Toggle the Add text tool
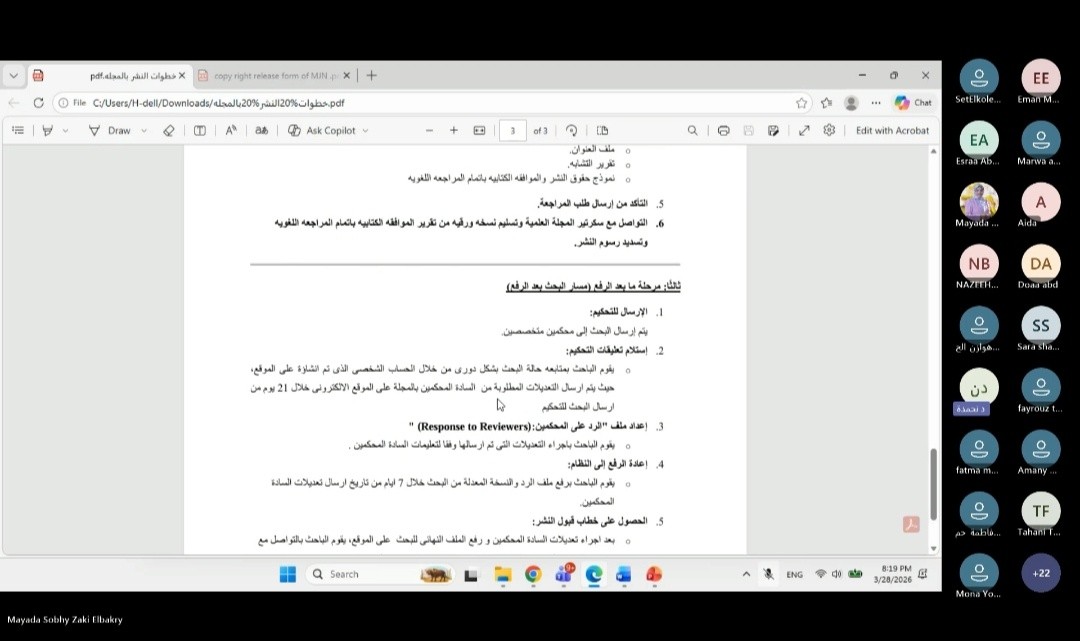 click(x=200, y=130)
